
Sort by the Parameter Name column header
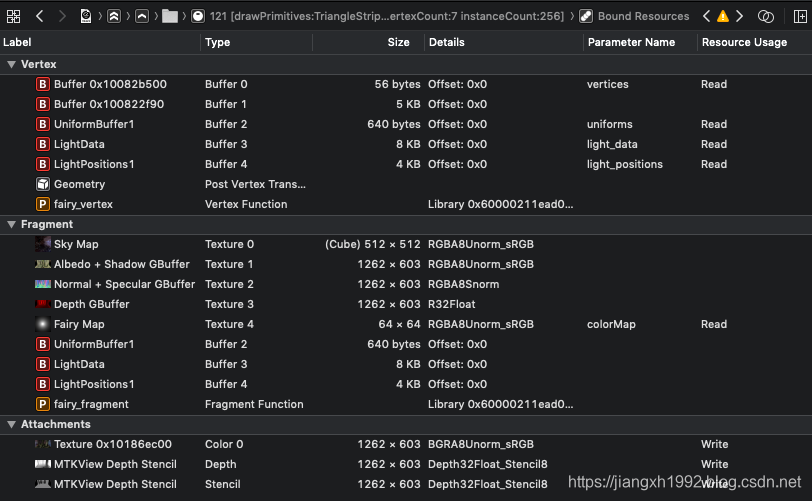pos(631,42)
